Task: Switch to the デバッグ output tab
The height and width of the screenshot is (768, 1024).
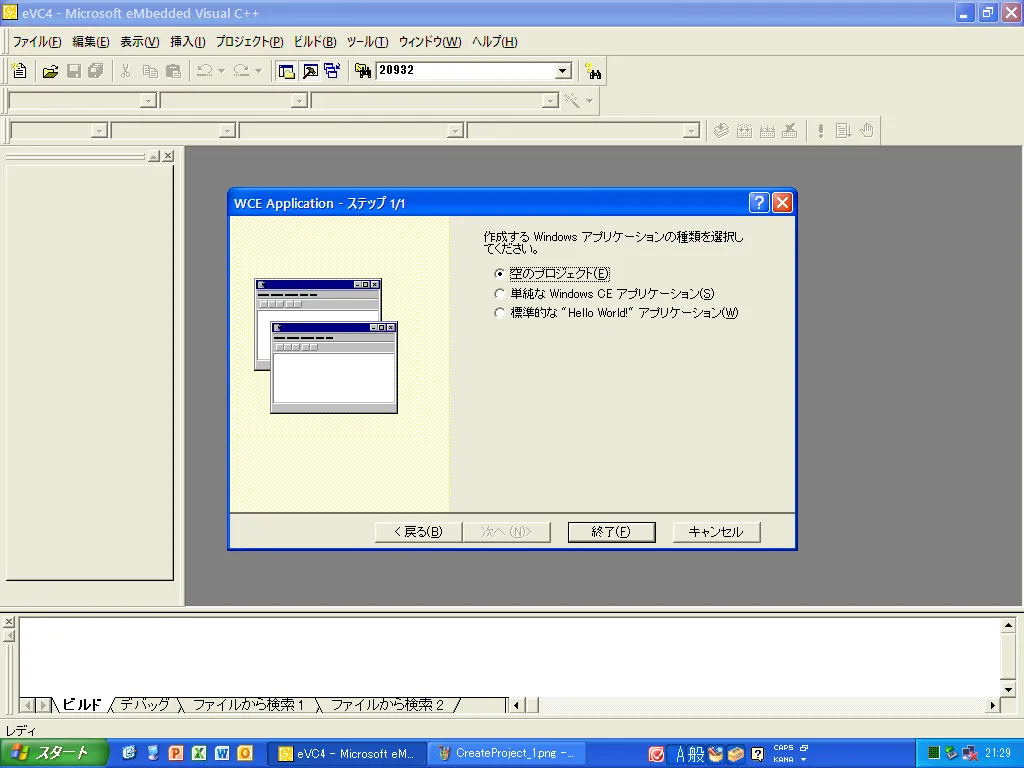Action: [145, 705]
